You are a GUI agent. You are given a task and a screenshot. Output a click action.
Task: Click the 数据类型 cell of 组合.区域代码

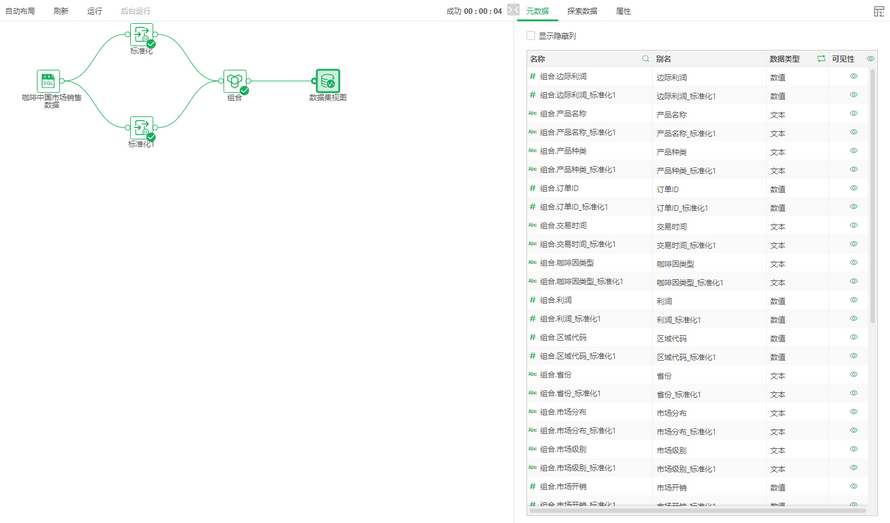coord(797,338)
